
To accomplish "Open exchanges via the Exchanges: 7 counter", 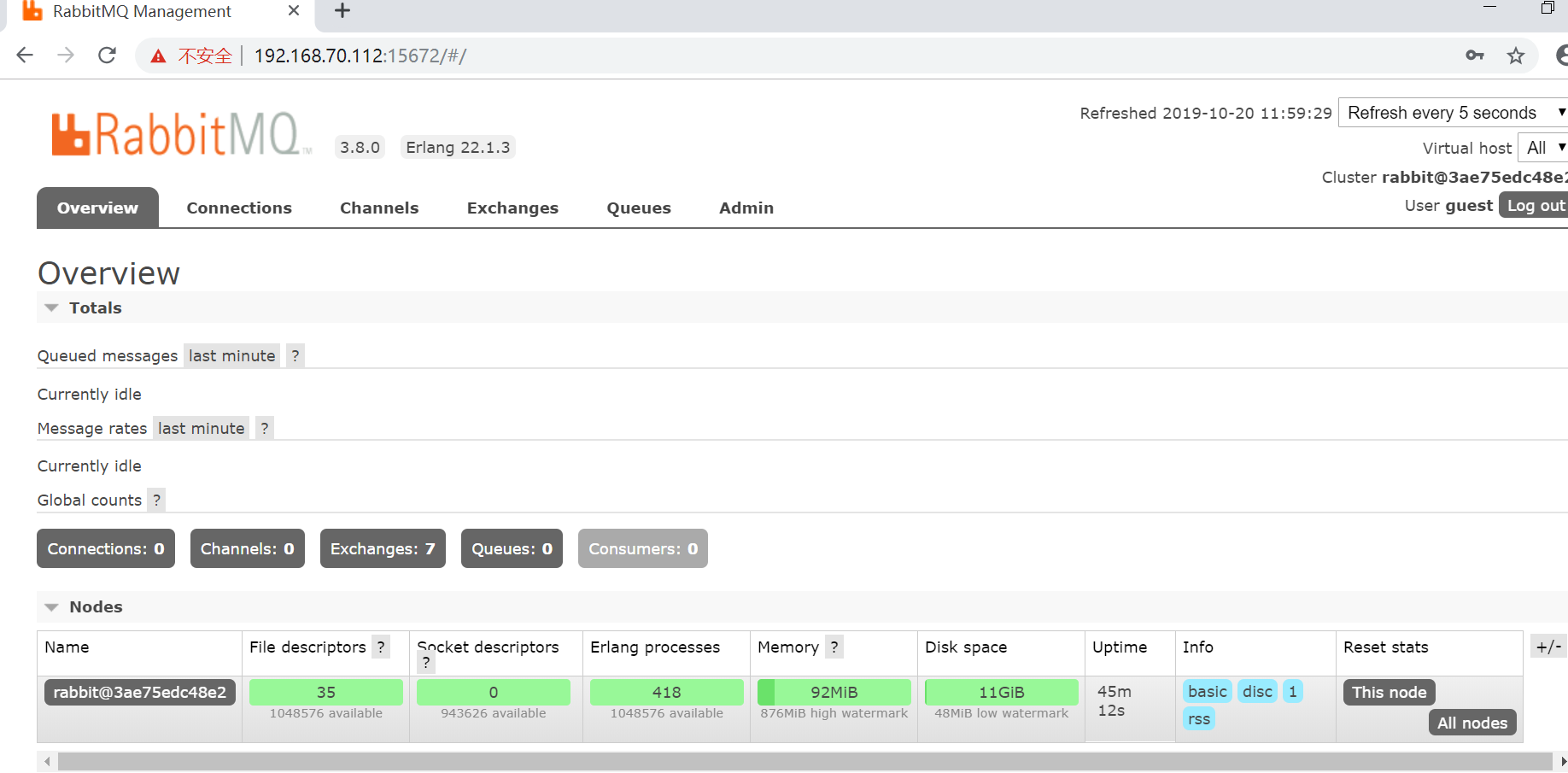I will [x=383, y=548].
